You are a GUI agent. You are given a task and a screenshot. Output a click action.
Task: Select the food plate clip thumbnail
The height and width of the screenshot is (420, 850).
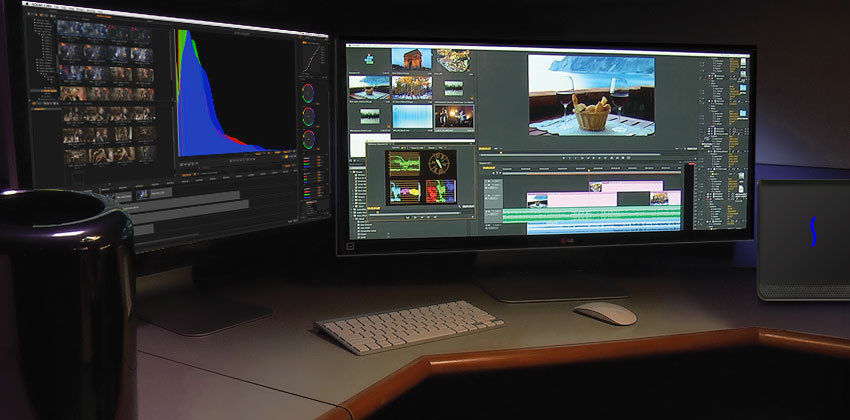coord(453,61)
